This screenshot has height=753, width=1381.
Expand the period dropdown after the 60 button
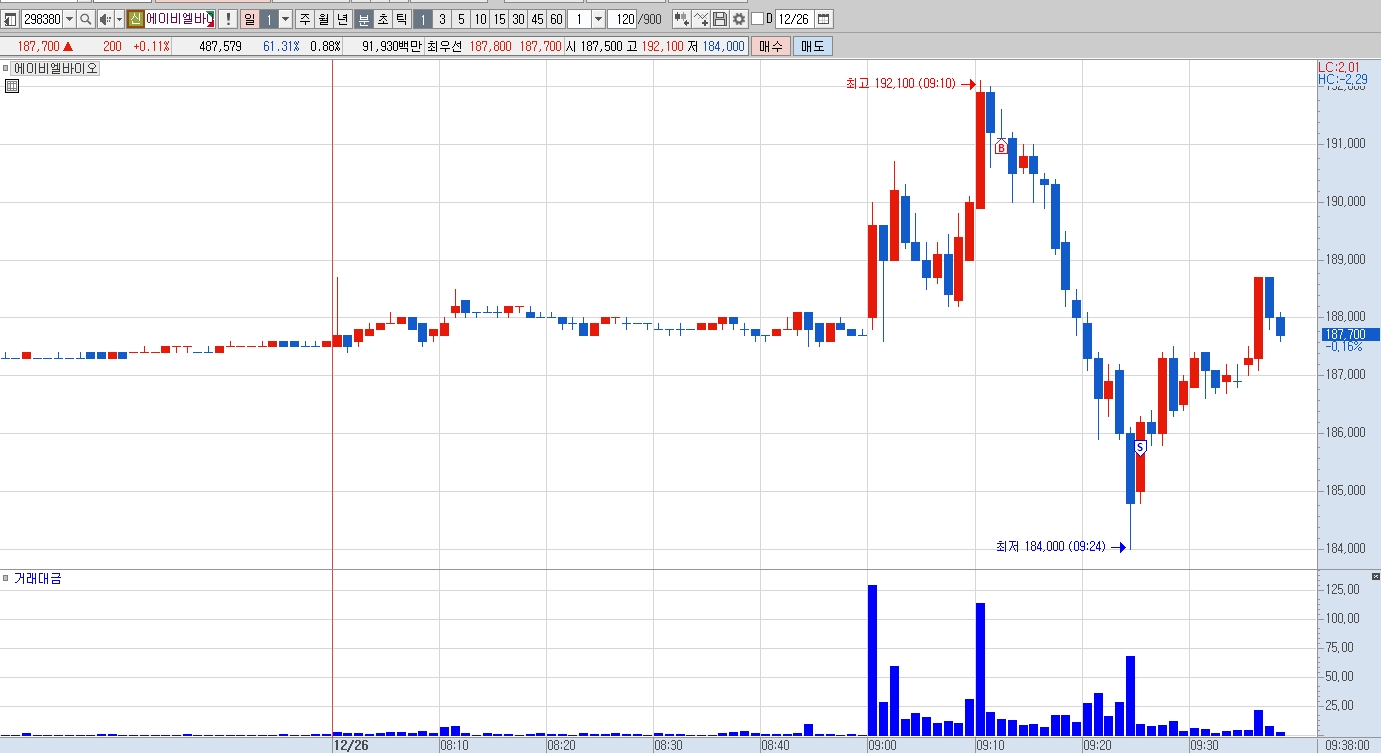tap(598, 19)
